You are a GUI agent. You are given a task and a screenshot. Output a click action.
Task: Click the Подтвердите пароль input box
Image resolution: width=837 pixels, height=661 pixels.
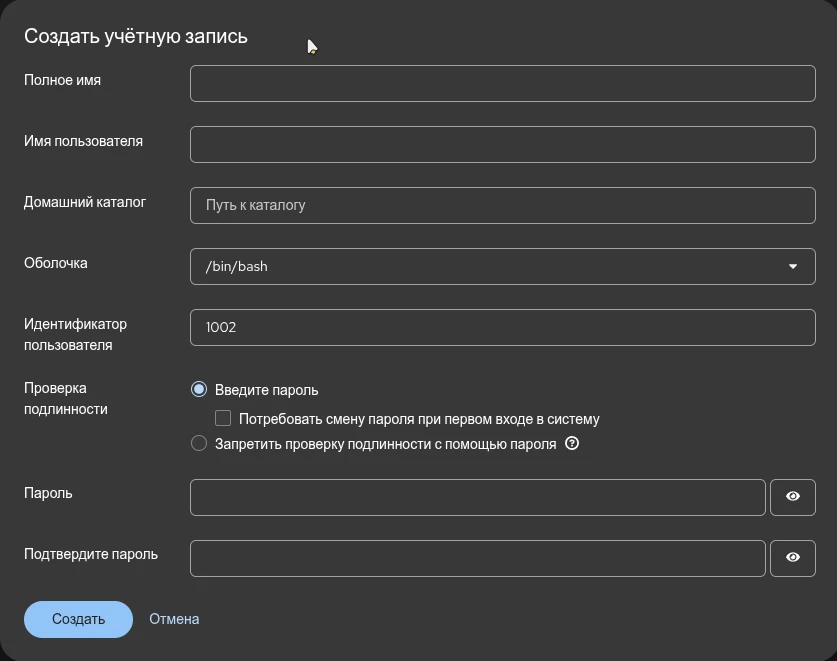click(477, 558)
